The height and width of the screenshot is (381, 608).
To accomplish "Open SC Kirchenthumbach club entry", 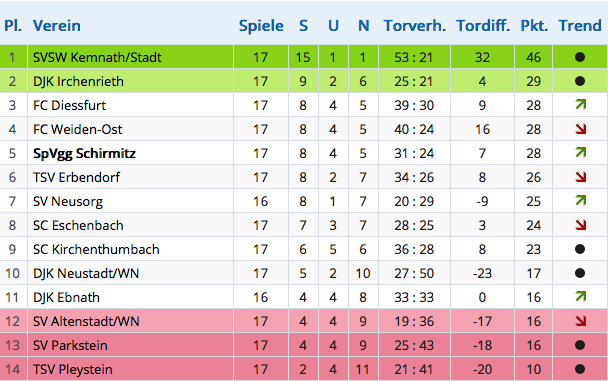I will (x=96, y=249).
